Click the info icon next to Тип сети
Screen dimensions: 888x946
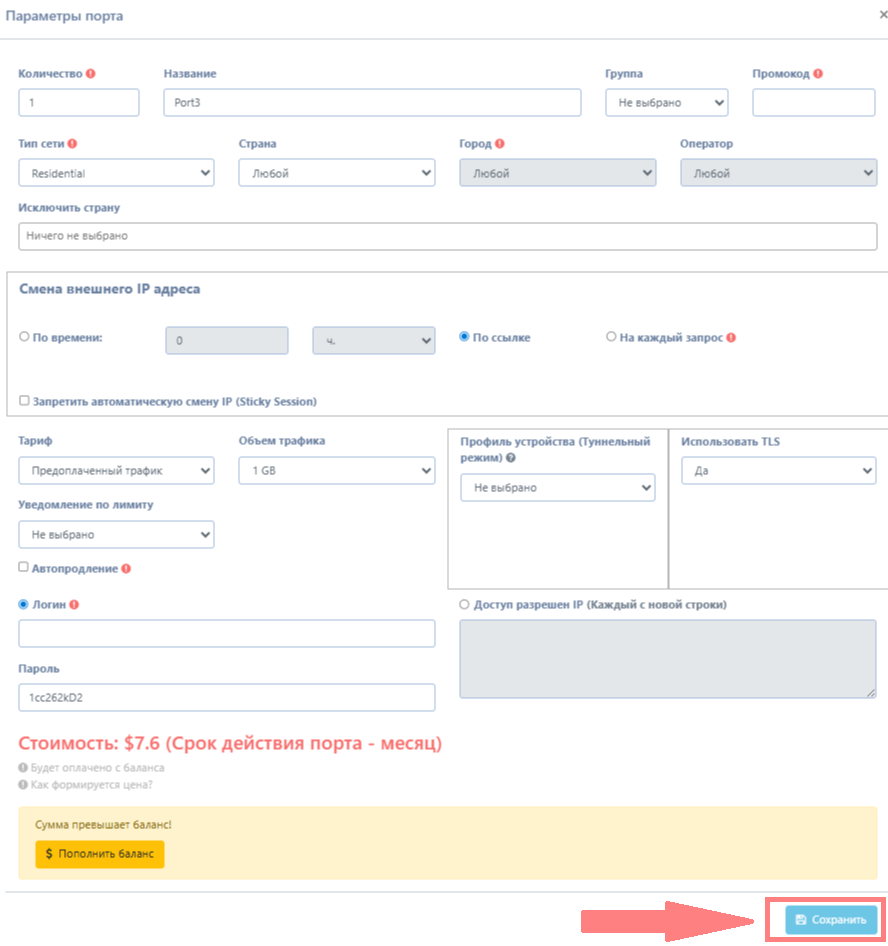pyautogui.click(x=72, y=144)
